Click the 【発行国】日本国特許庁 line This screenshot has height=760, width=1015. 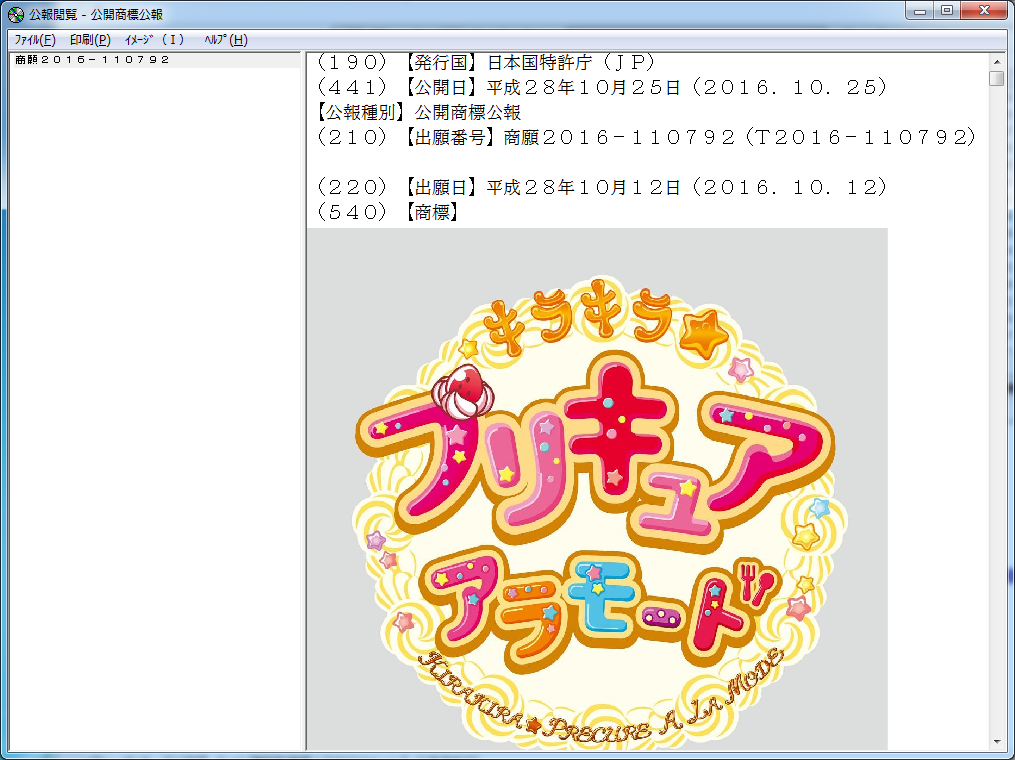485,62
